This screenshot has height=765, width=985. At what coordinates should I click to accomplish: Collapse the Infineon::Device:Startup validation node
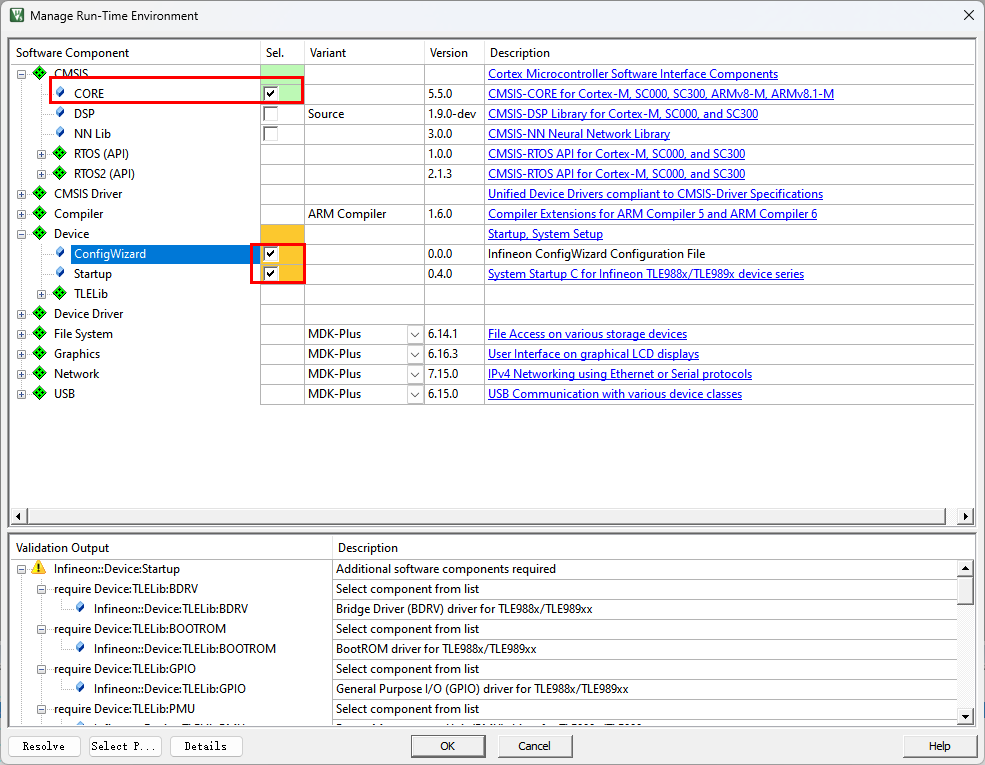pyautogui.click(x=21, y=569)
